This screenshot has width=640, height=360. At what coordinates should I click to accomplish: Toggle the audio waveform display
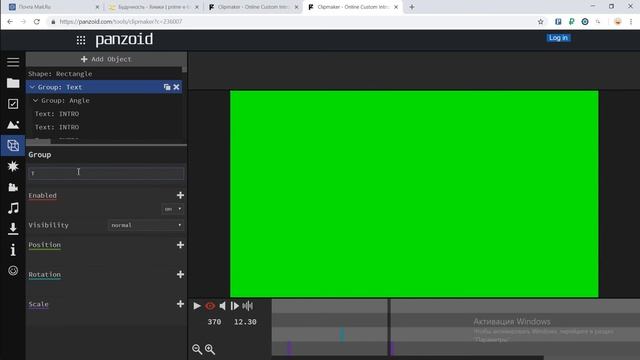point(247,306)
